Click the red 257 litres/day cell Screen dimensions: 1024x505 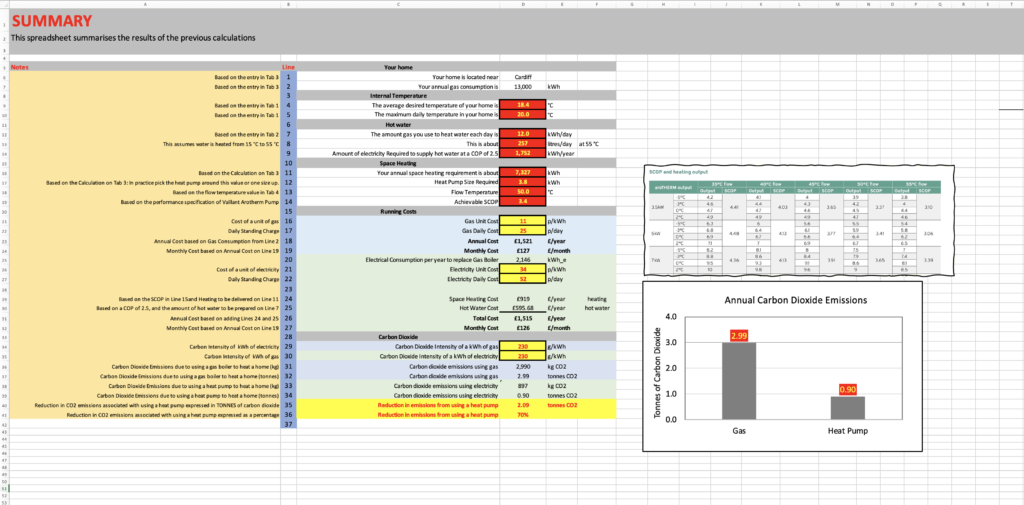(x=522, y=143)
